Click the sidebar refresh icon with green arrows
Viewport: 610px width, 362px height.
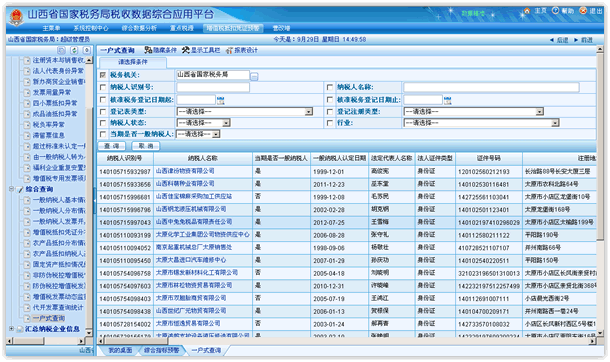pyautogui.click(x=74, y=50)
